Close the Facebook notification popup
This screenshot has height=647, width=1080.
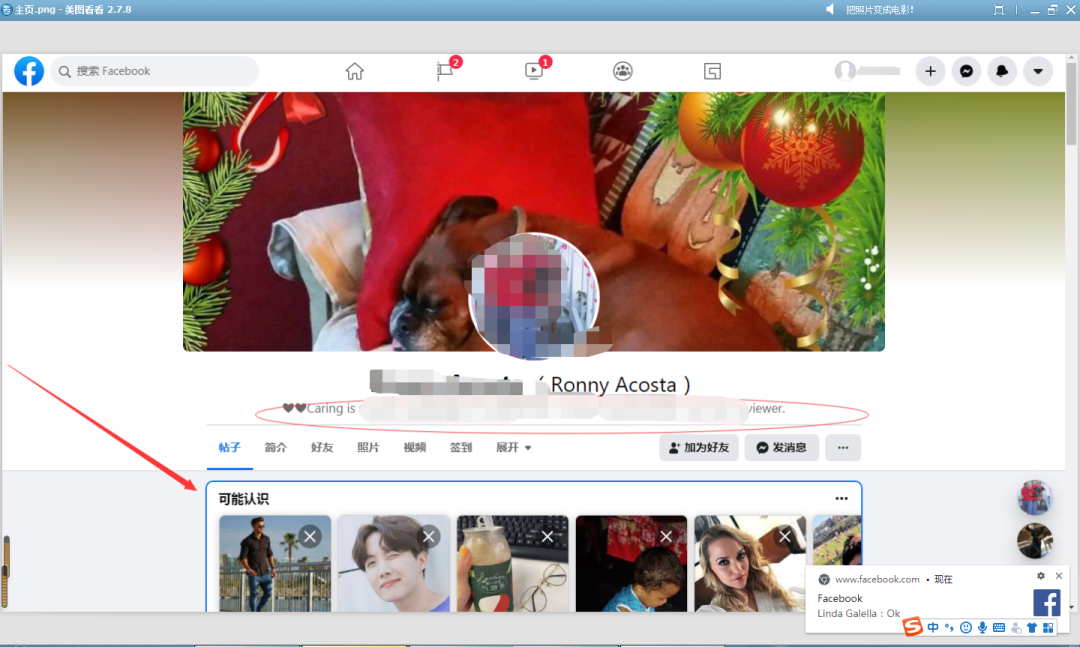coord(1059,576)
